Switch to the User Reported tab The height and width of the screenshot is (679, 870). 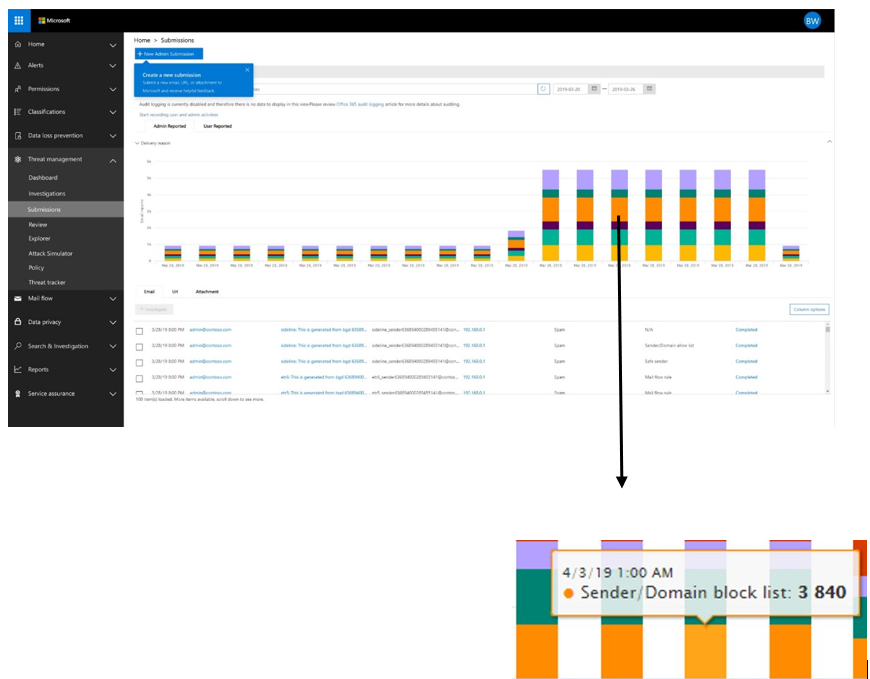(218, 126)
